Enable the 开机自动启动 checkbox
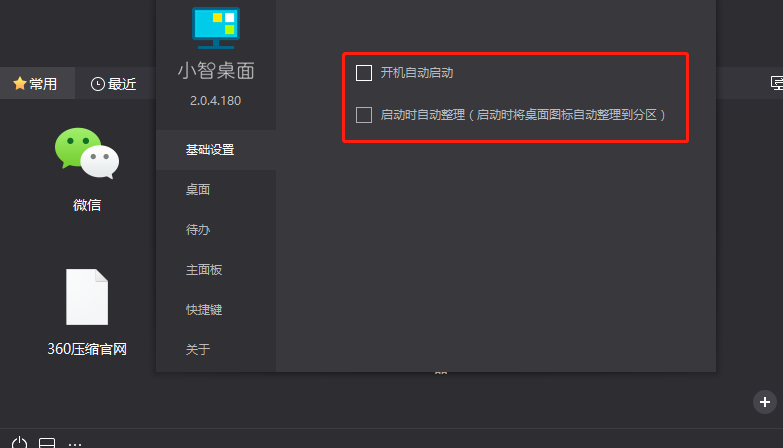Viewport: 783px width, 448px height. [x=364, y=73]
